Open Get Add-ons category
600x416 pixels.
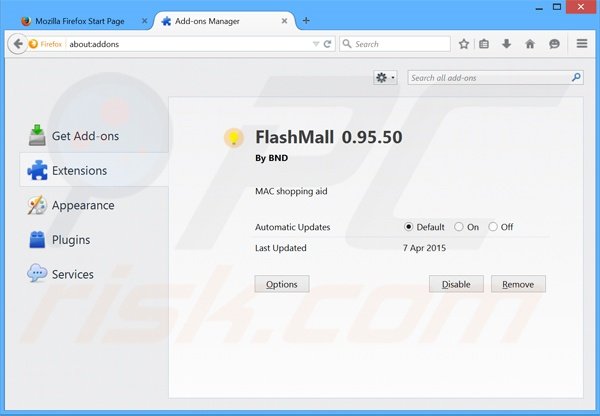click(x=94, y=136)
